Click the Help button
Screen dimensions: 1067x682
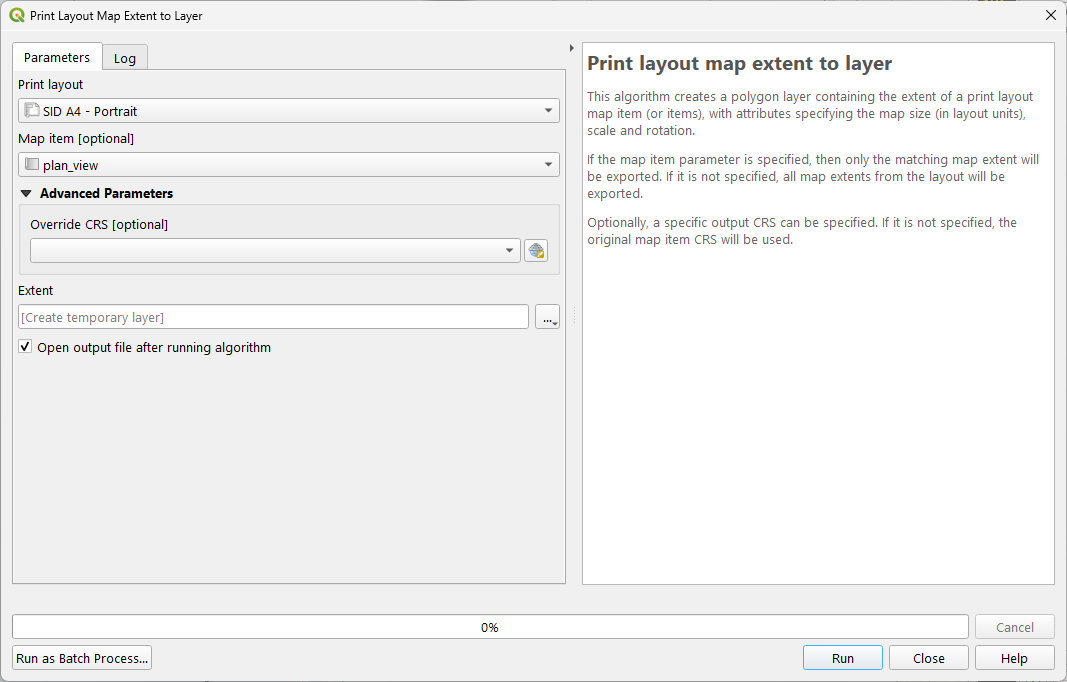pos(1014,657)
